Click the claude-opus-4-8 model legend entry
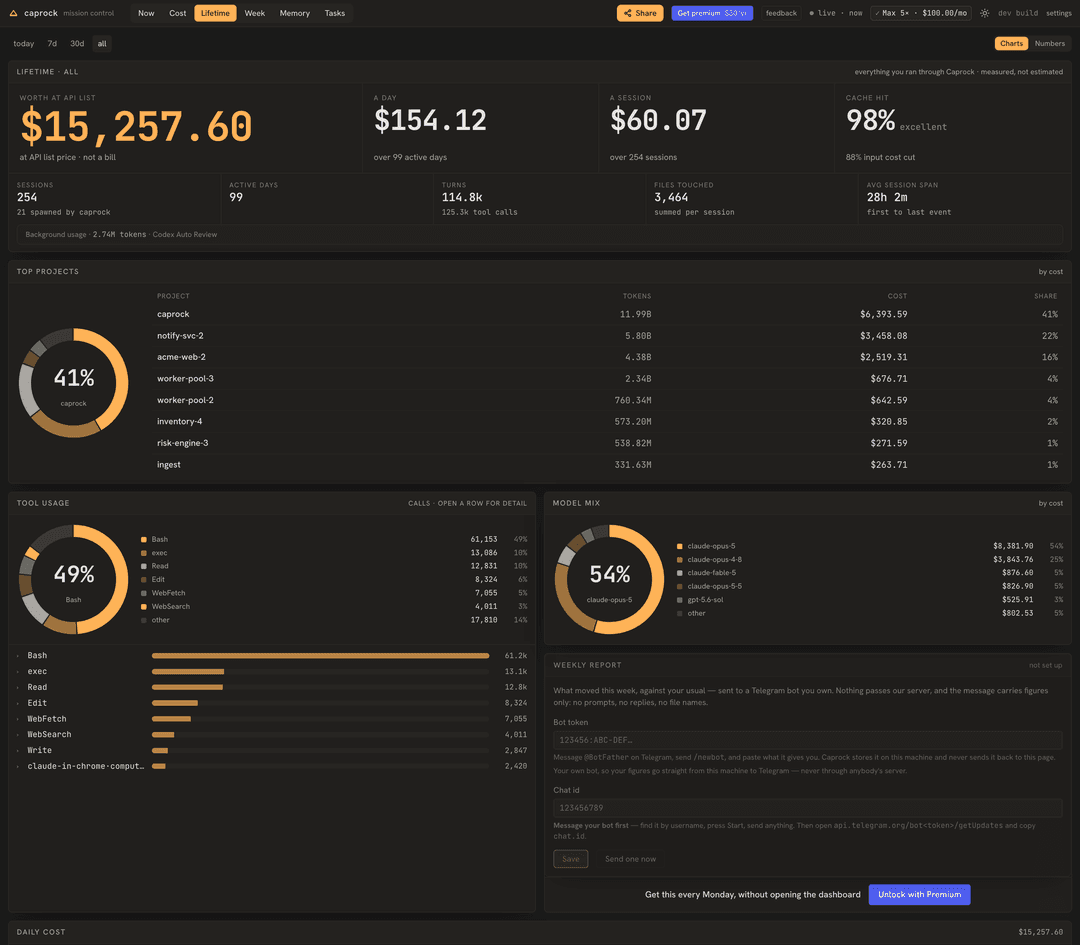The height and width of the screenshot is (945, 1080). (869, 559)
